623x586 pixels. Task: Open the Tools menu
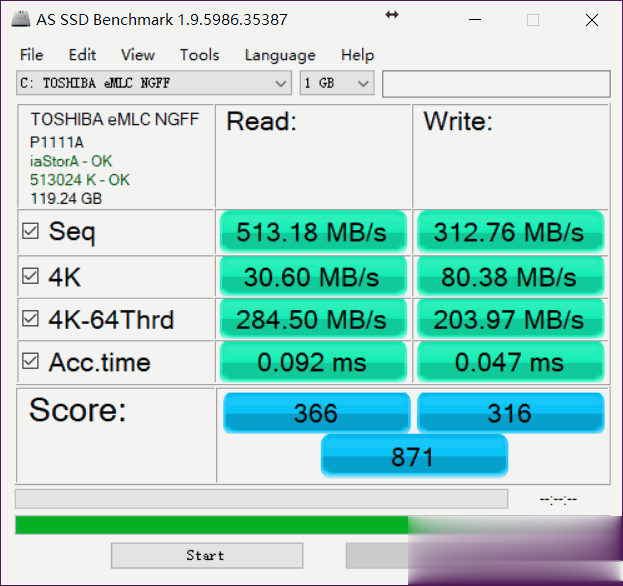tap(199, 55)
